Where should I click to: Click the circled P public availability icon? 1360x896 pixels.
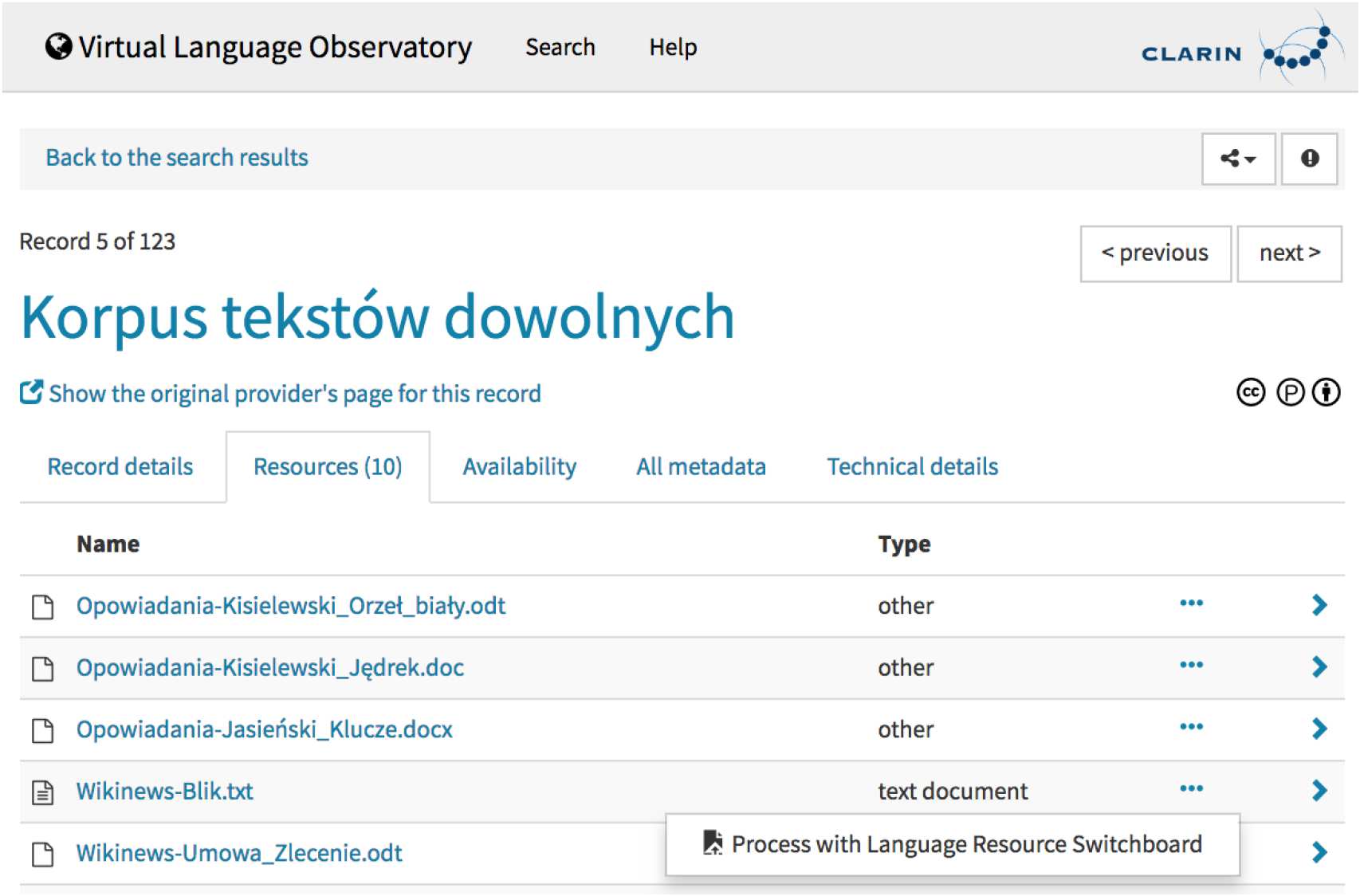(x=1290, y=392)
